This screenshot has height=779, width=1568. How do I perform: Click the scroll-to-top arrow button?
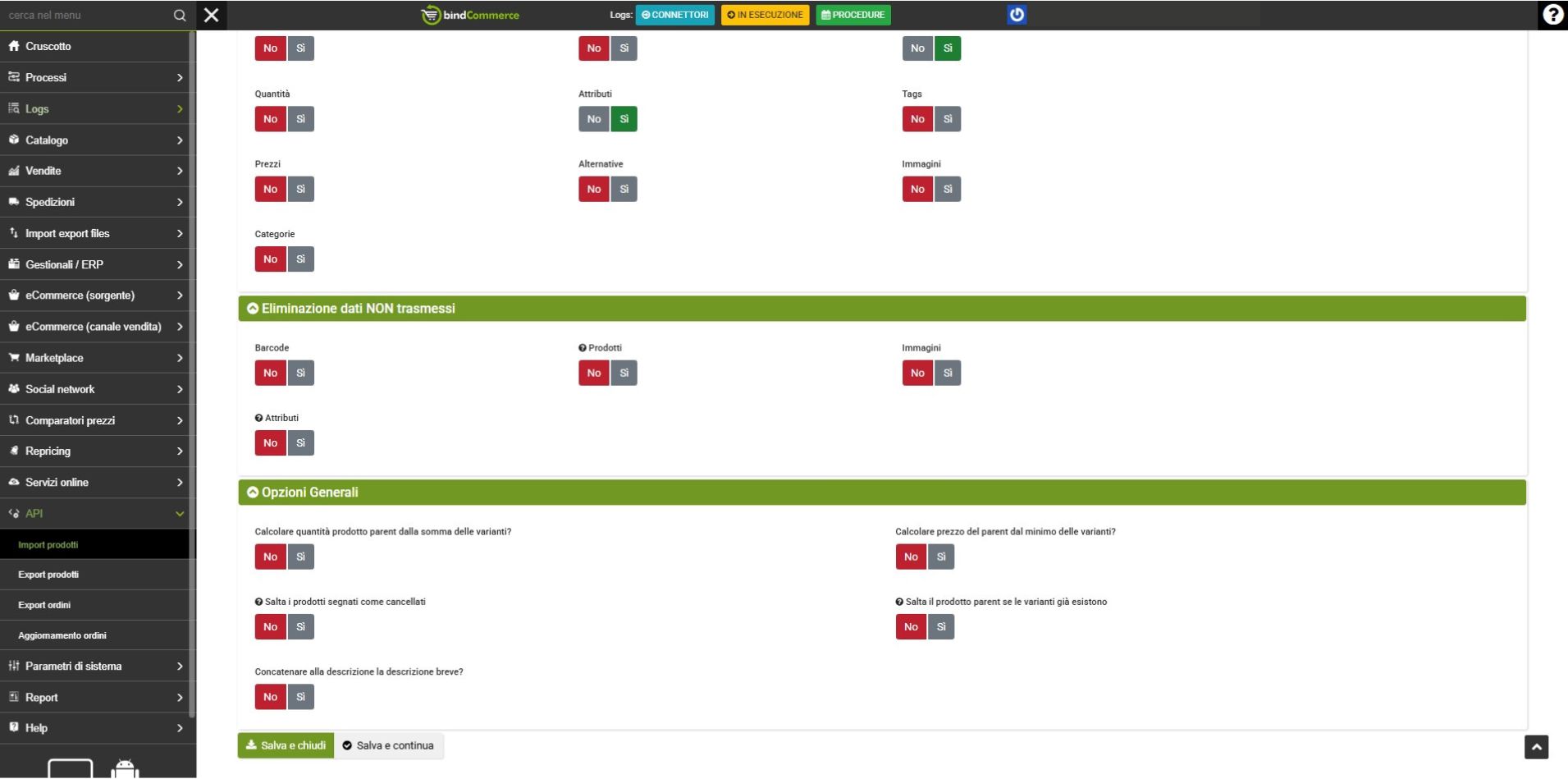point(1536,747)
